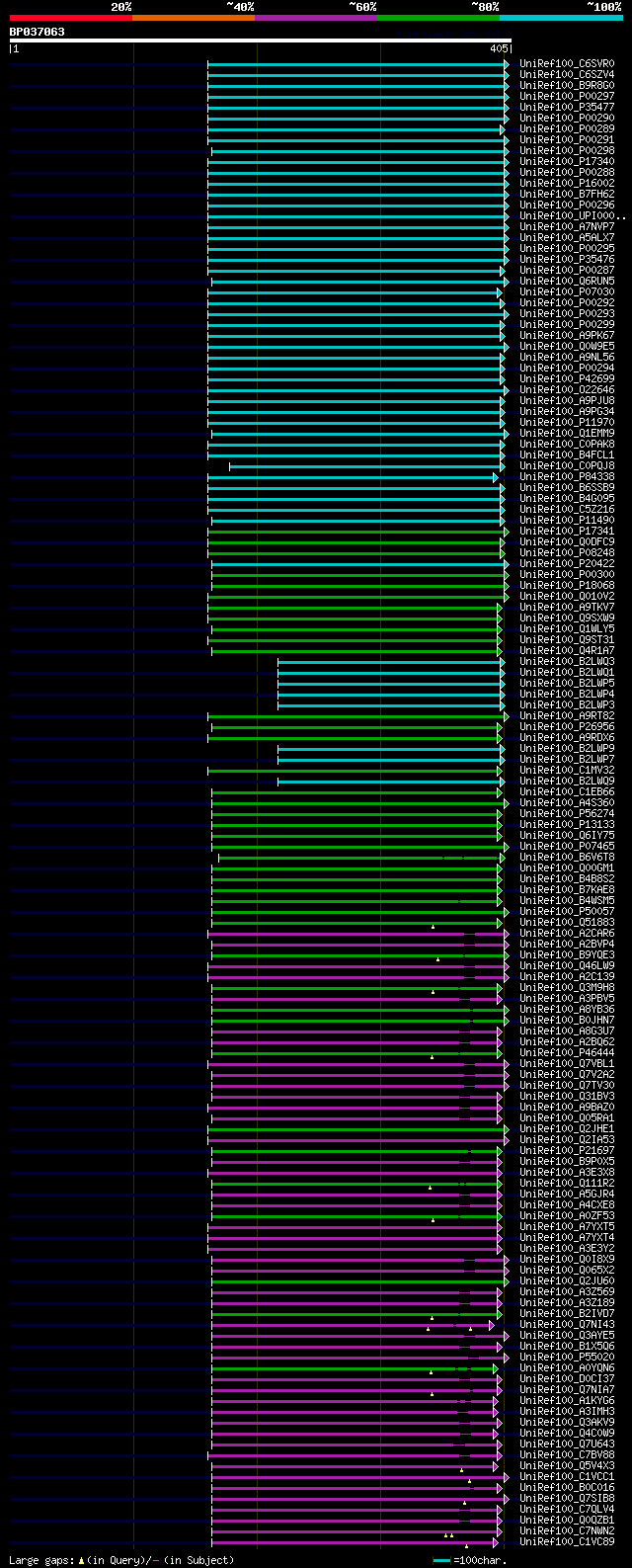Click the green alignment bar for UniRef100_P00300

tap(359, 574)
